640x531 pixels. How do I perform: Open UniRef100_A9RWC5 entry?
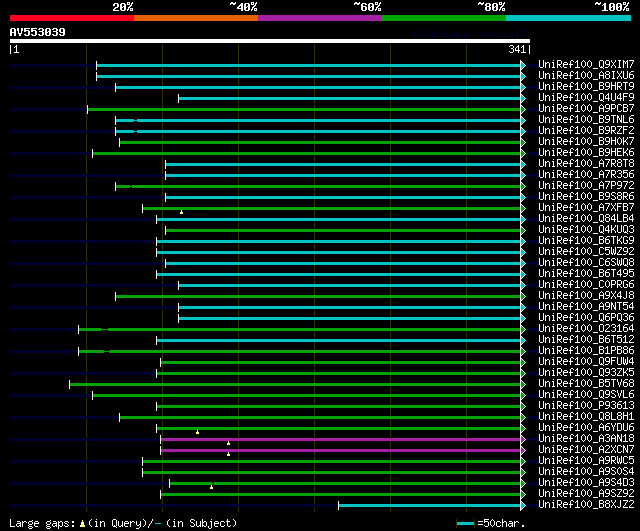pos(586,461)
